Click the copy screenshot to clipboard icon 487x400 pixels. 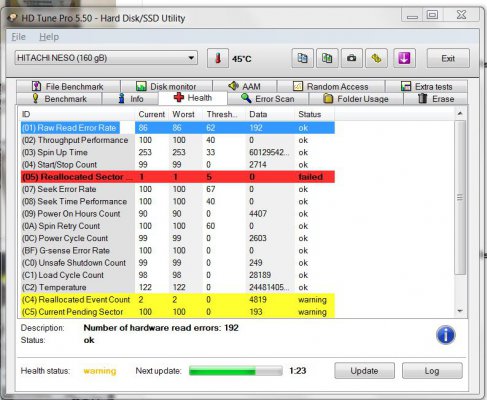(327, 58)
